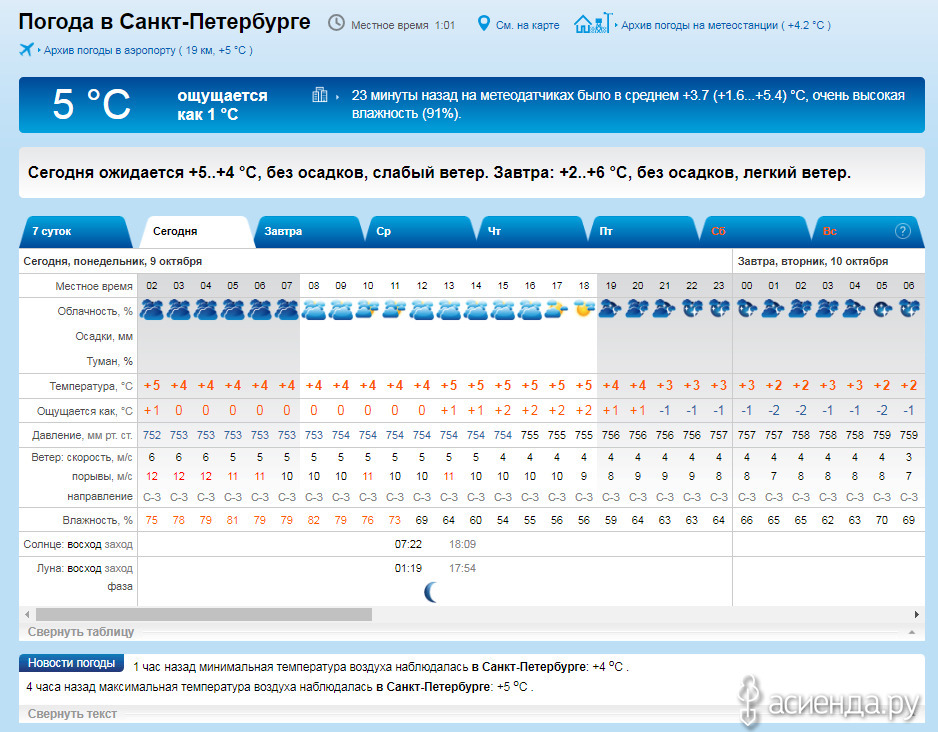
Task: Click the night cloud icon for hour 21
Action: tap(664, 309)
